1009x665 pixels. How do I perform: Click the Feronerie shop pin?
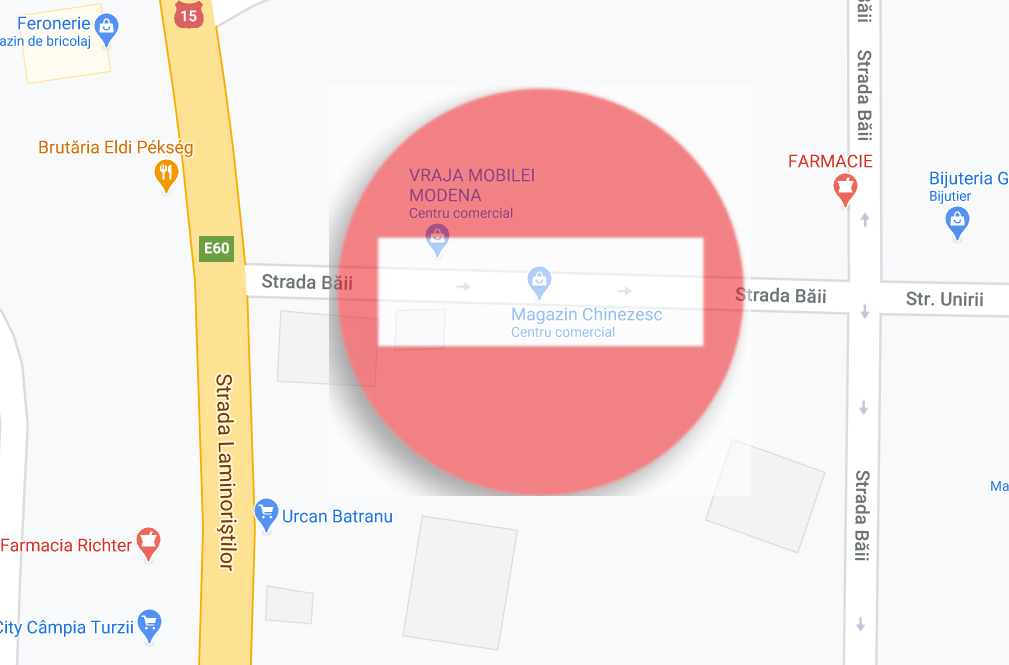[106, 30]
